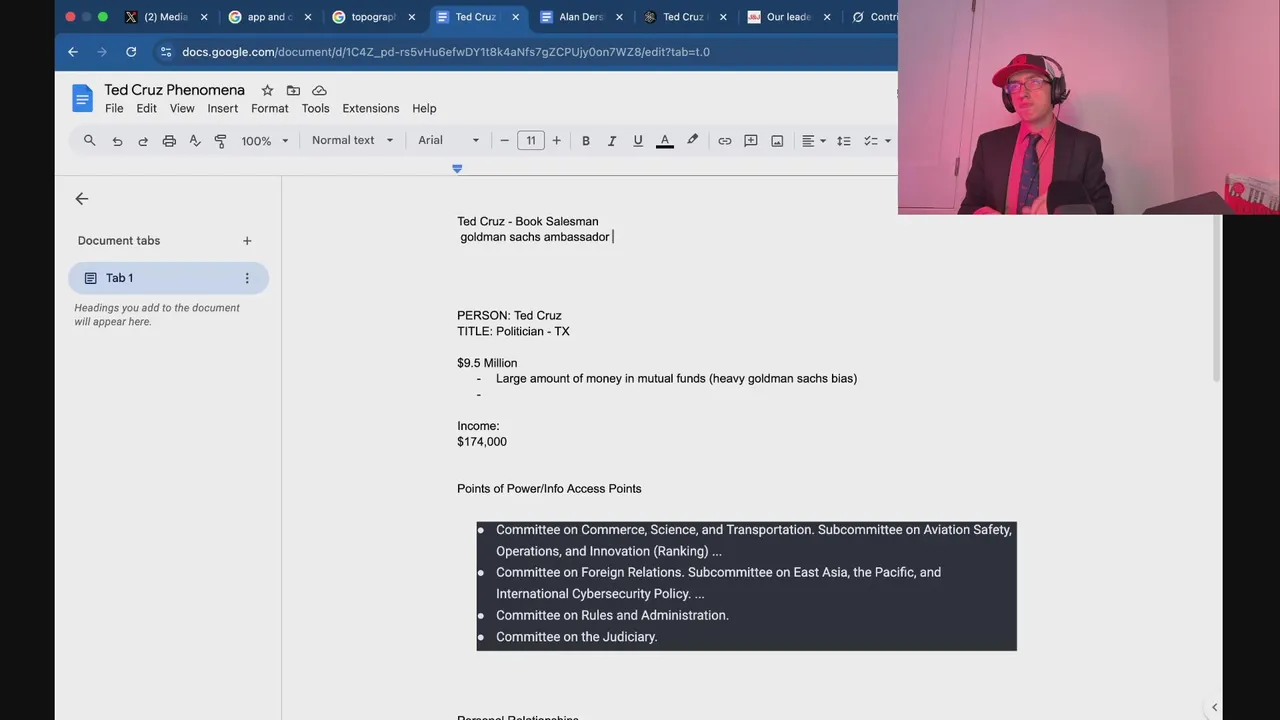The width and height of the screenshot is (1280, 720).
Task: Open the Edit menu
Action: 147,108
